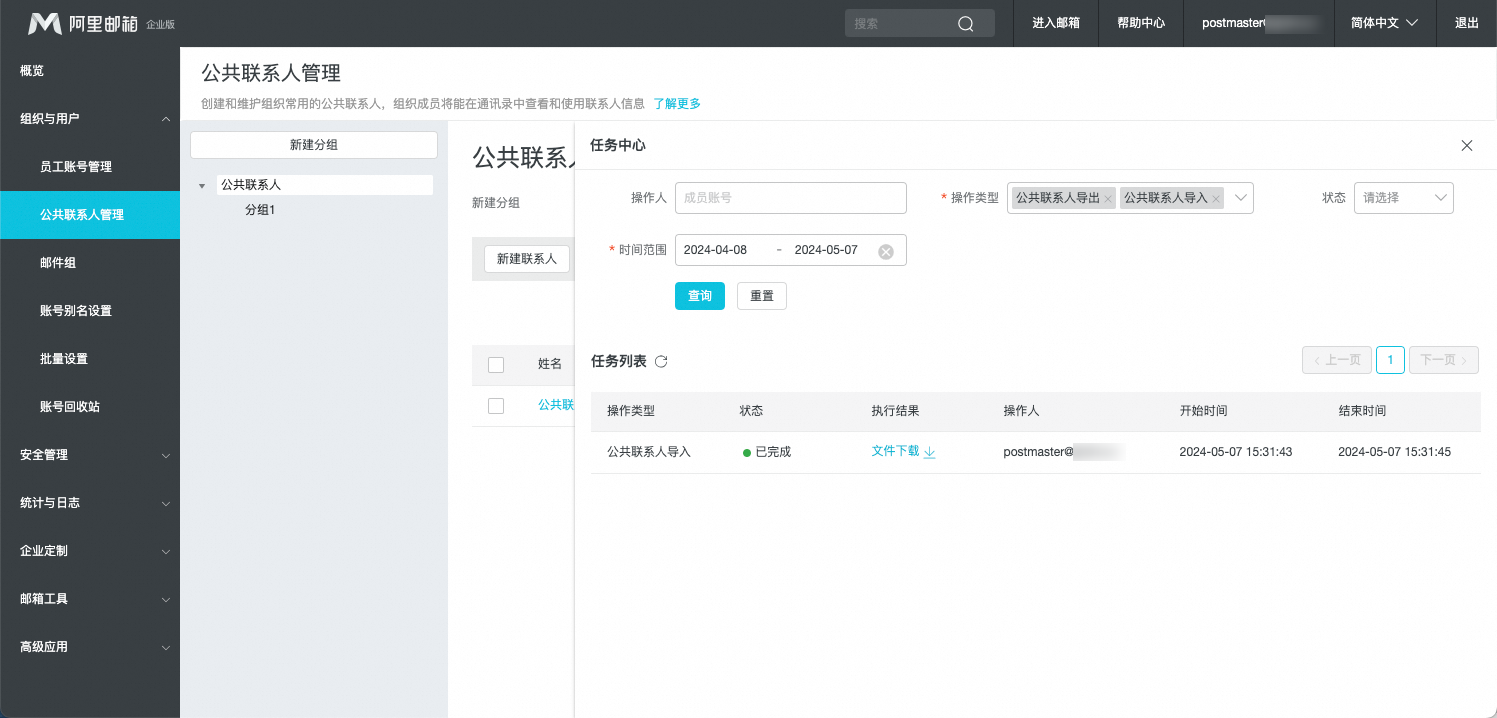
Task: Check the first contact row checkbox
Action: [x=496, y=405]
